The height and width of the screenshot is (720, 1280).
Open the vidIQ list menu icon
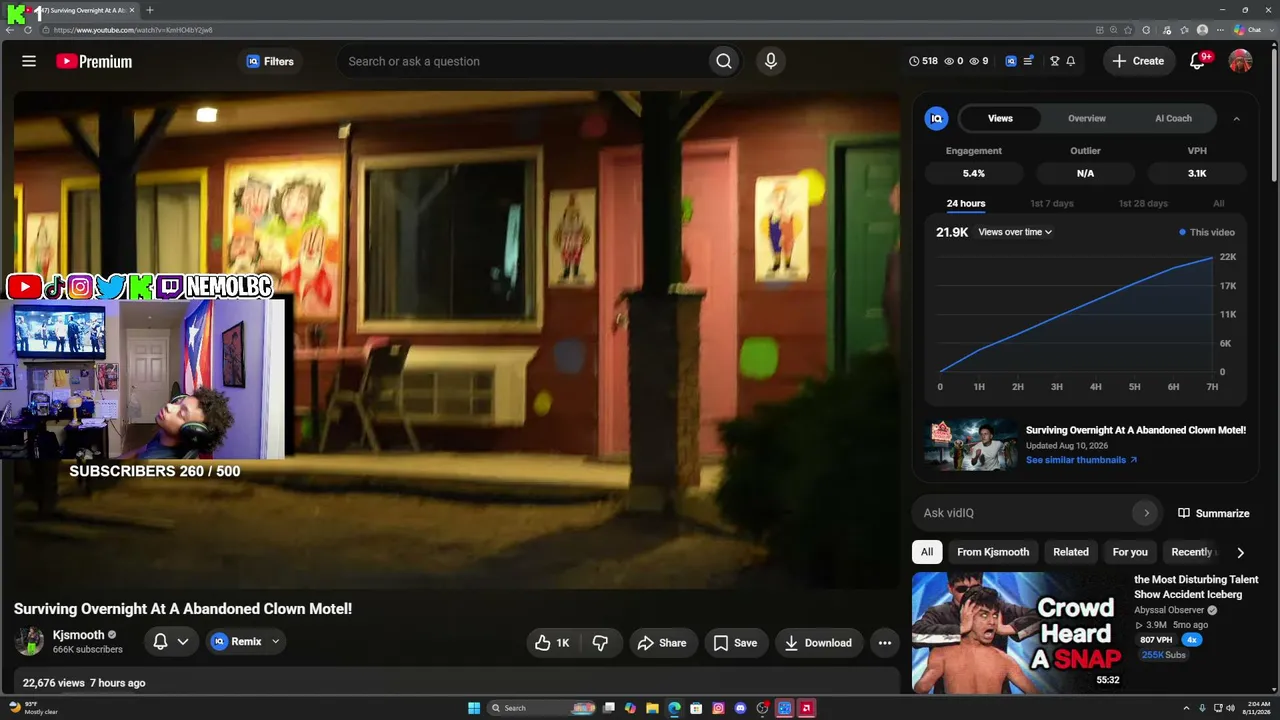[x=1028, y=61]
